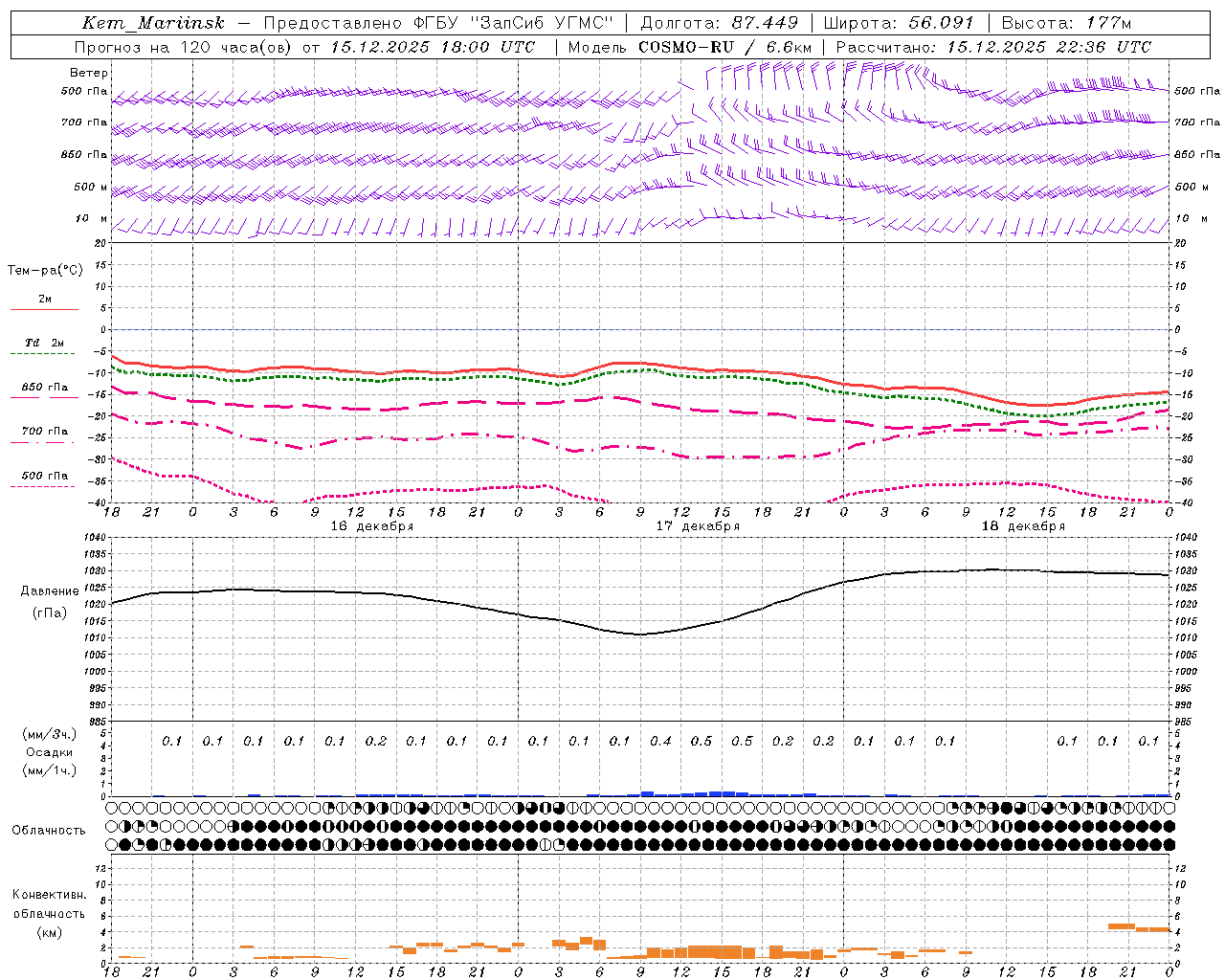1225x980 pixels.
Task: Click the 'Тем-ра(°C)' temperature panel label
Action: pos(46,271)
